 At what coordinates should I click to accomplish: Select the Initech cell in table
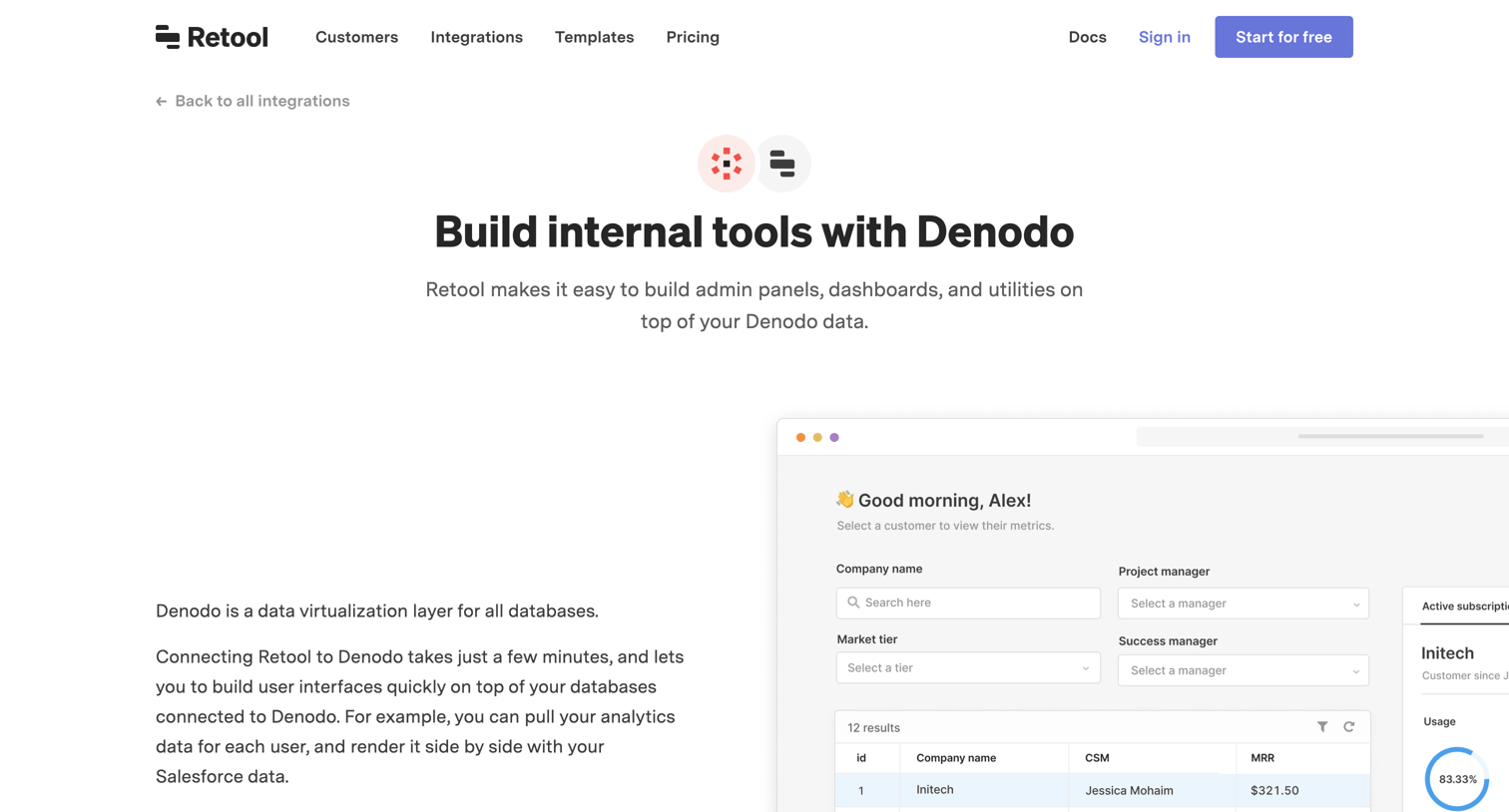pyautogui.click(x=935, y=789)
